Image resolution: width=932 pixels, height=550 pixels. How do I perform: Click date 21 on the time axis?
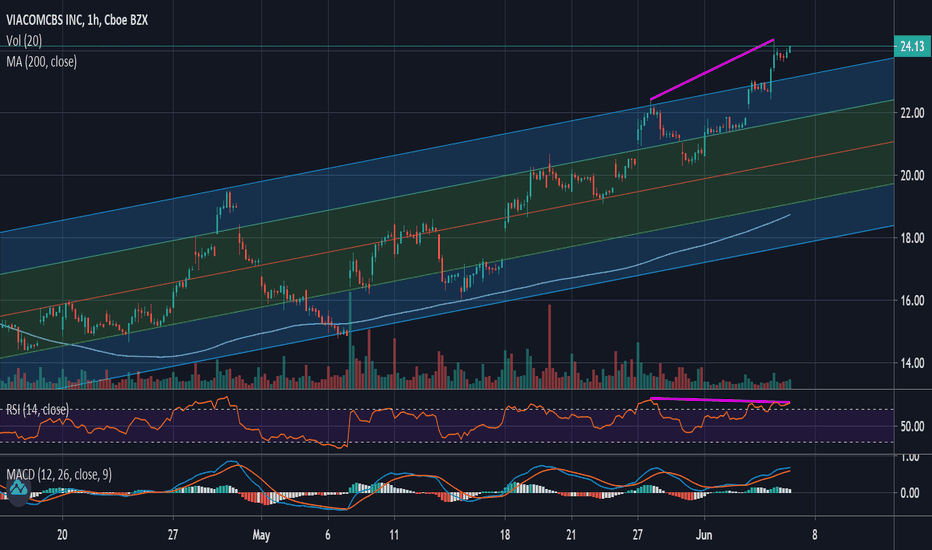click(x=571, y=535)
